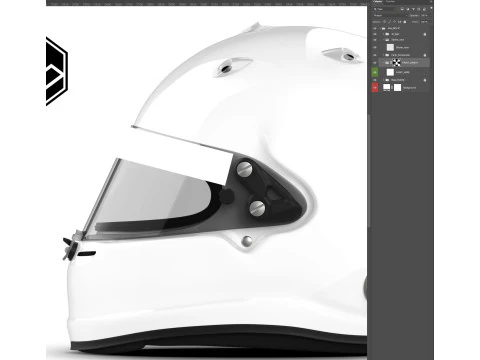480x360 pixels.
Task: Filter layers by adjustment layers icon
Action: pos(408,9)
